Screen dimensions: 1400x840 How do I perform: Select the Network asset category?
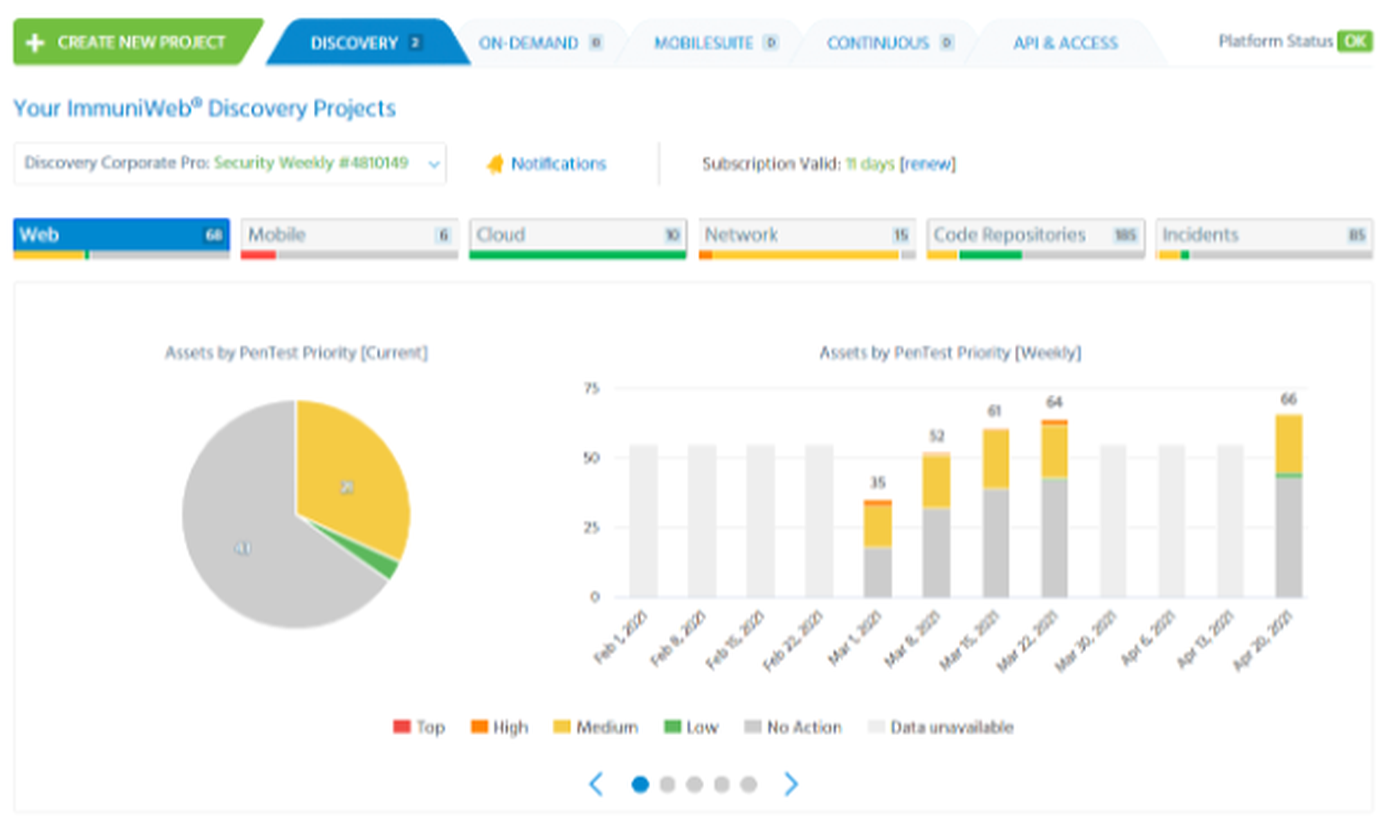[x=806, y=239]
